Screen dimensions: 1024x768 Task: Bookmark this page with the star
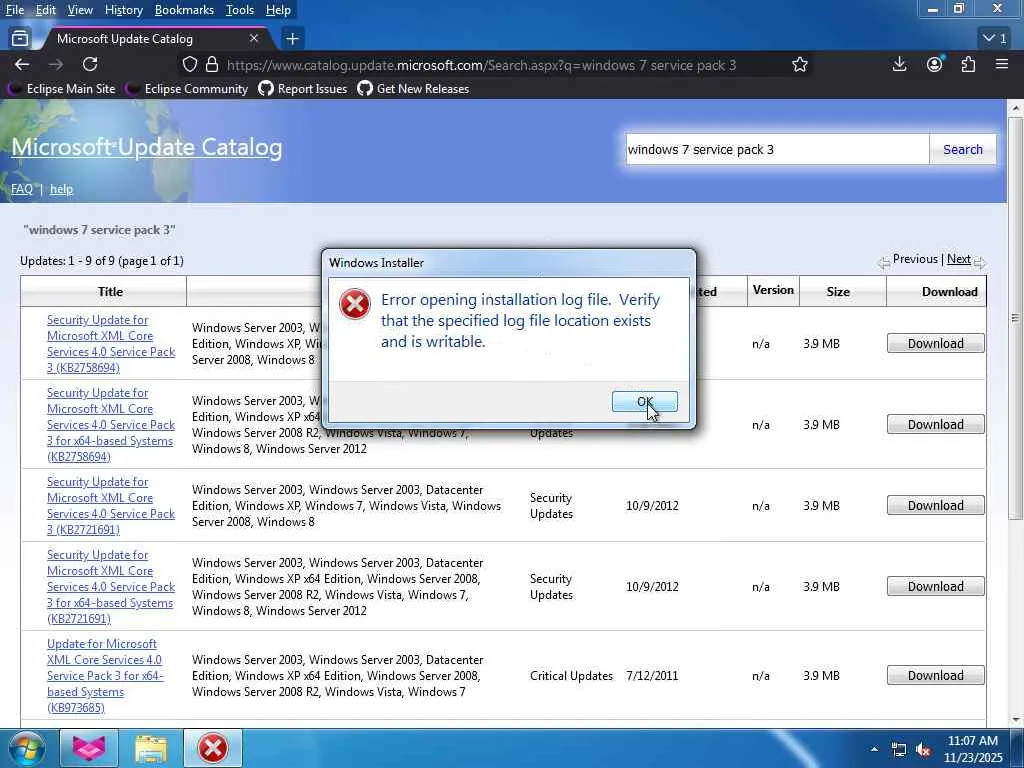[x=799, y=65]
